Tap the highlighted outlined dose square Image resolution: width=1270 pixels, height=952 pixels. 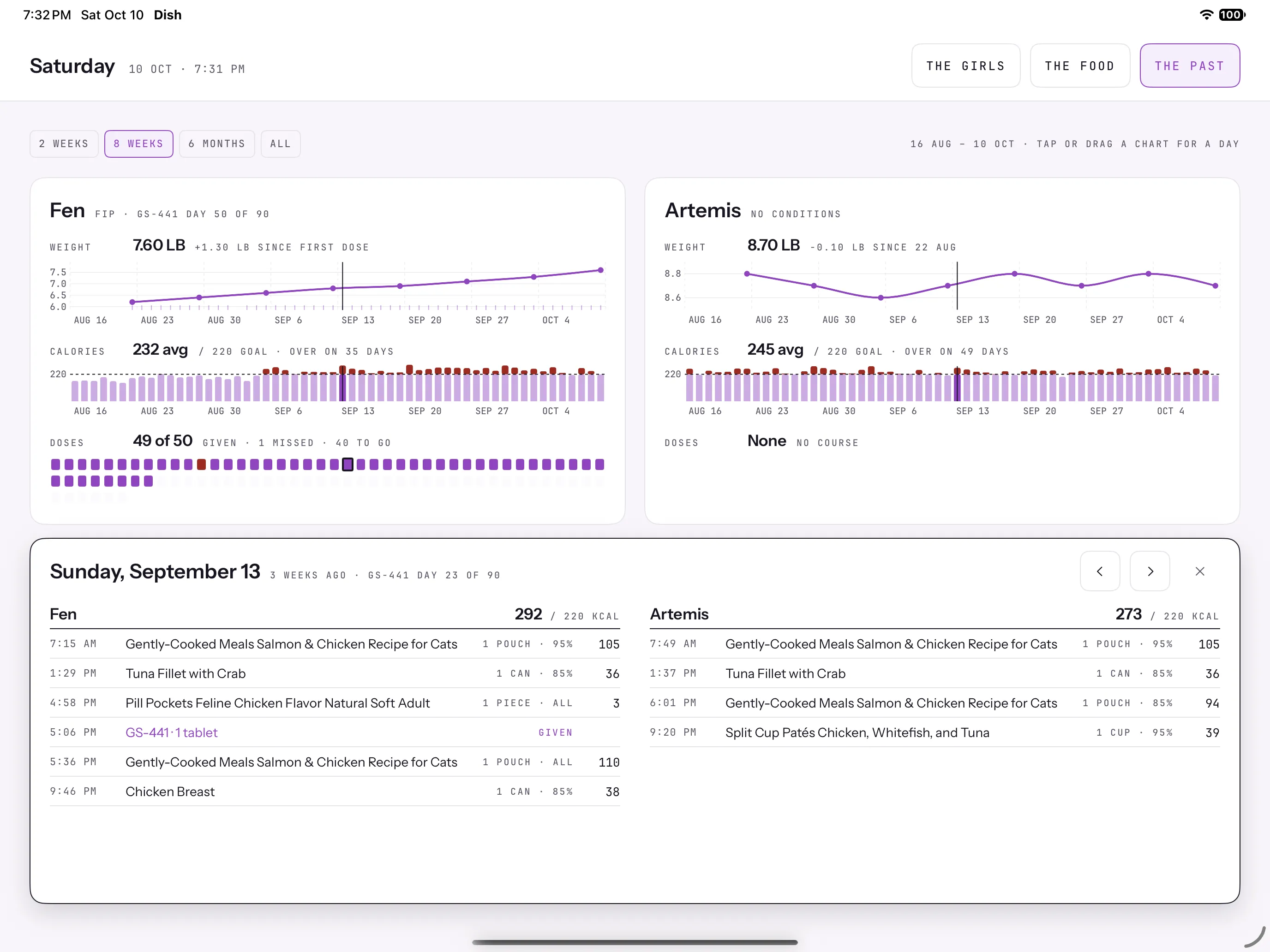pyautogui.click(x=347, y=464)
